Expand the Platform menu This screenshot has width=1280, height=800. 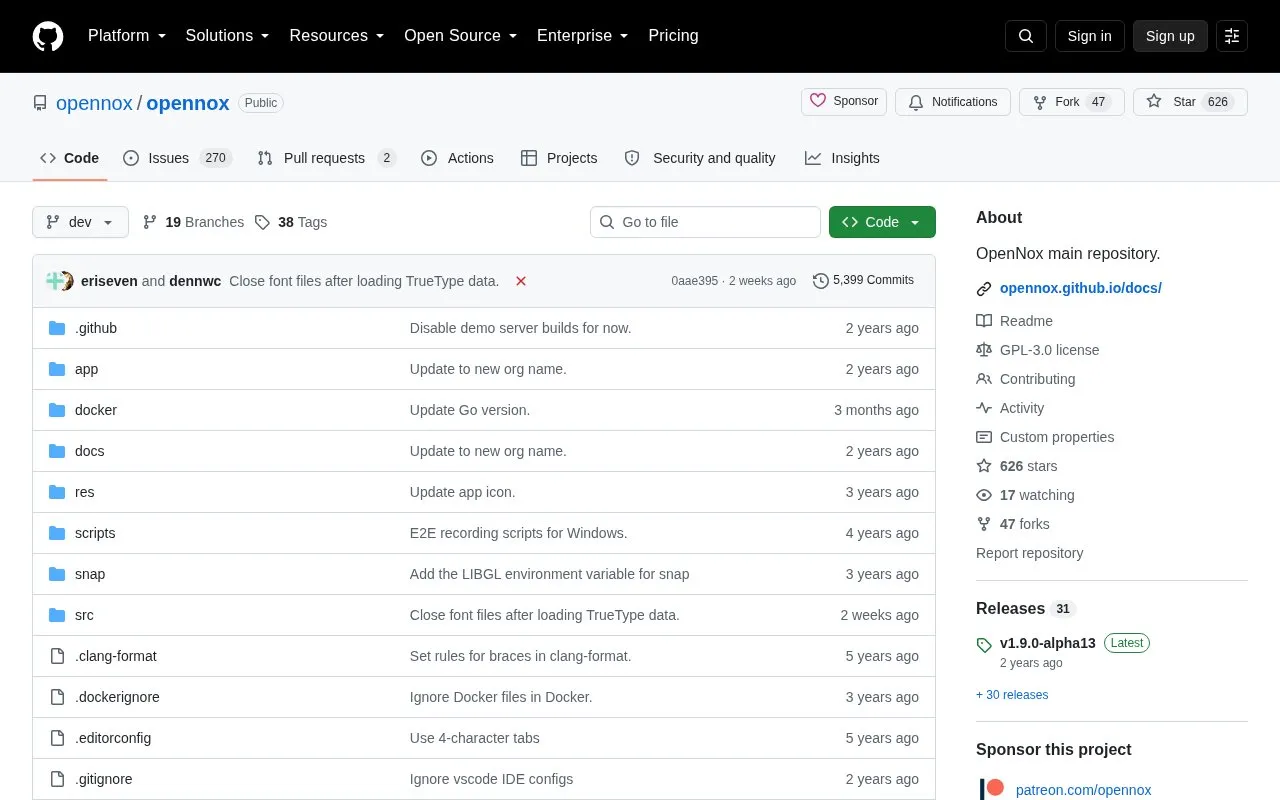point(127,36)
